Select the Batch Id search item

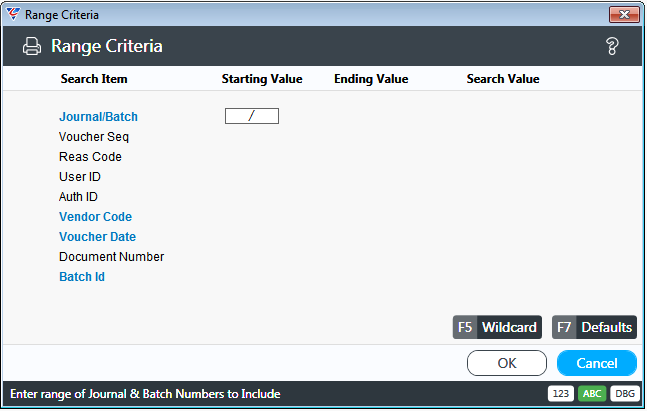point(82,276)
